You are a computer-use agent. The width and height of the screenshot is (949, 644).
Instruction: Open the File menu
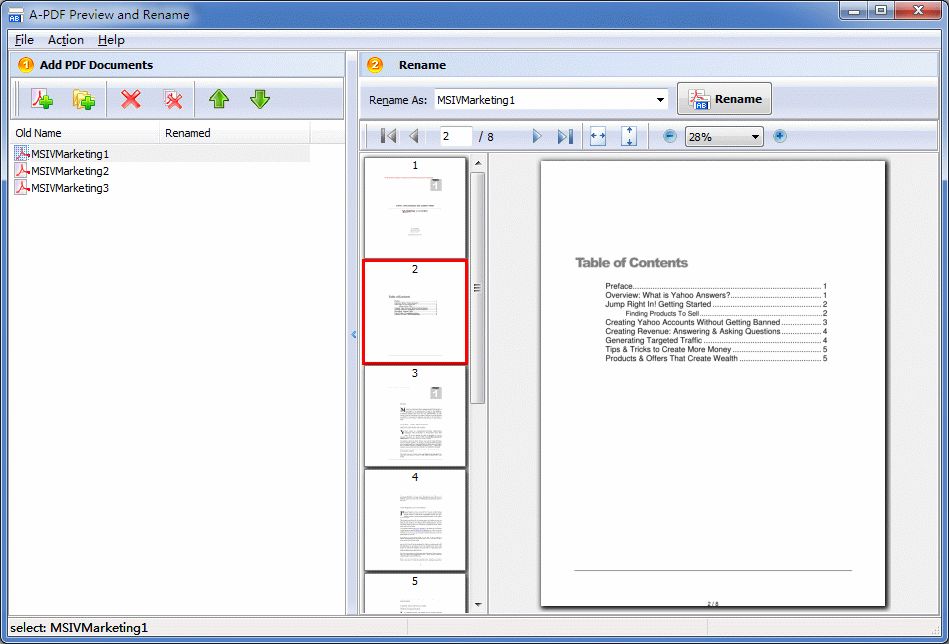click(24, 40)
